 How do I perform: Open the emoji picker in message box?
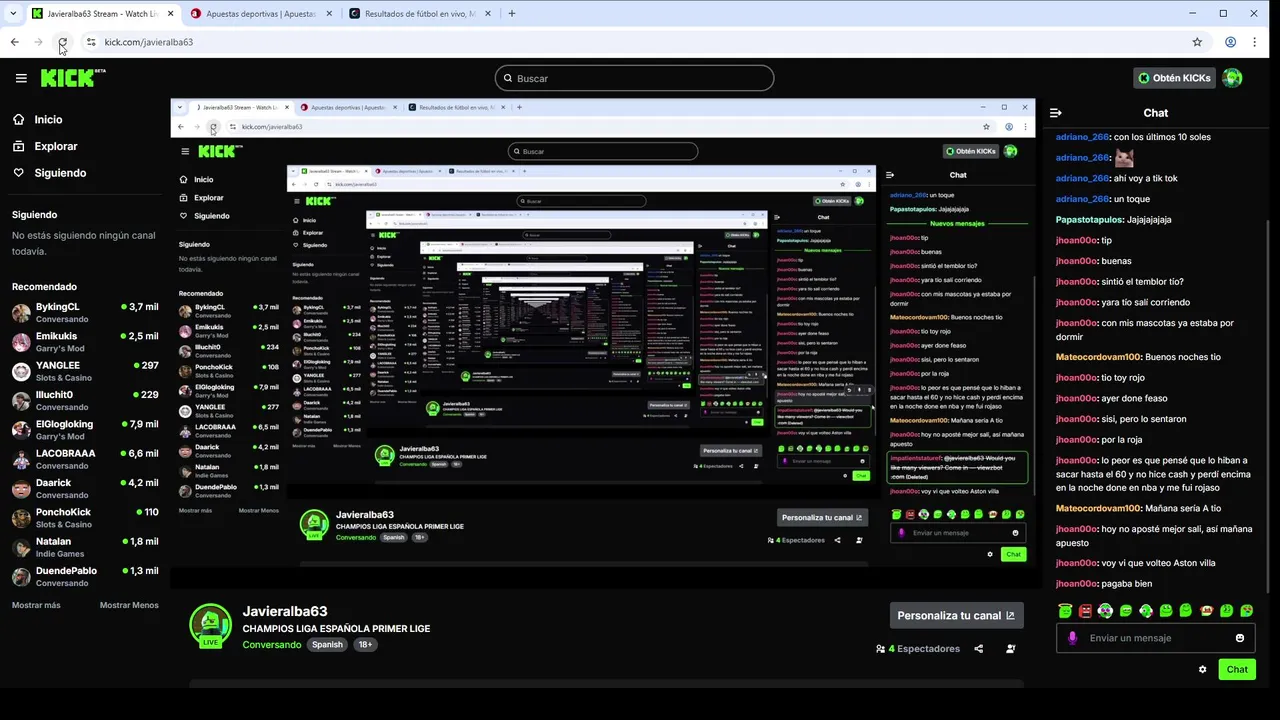1240,638
